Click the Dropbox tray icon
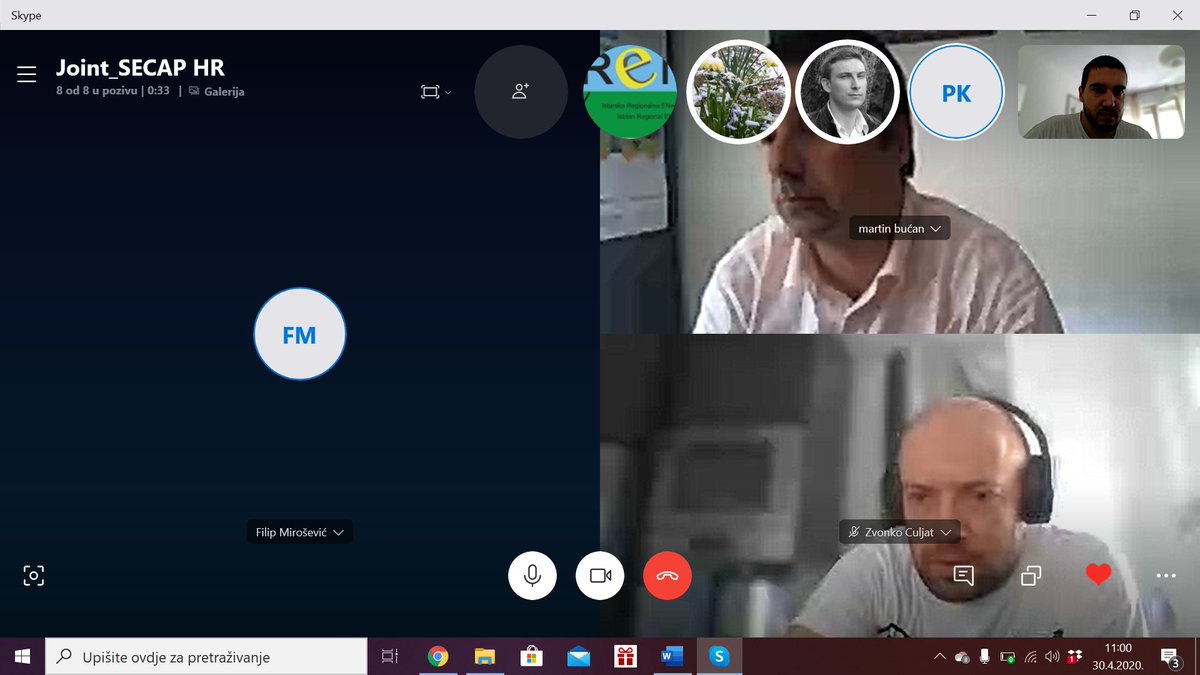The image size is (1200, 675). click(x=1075, y=657)
